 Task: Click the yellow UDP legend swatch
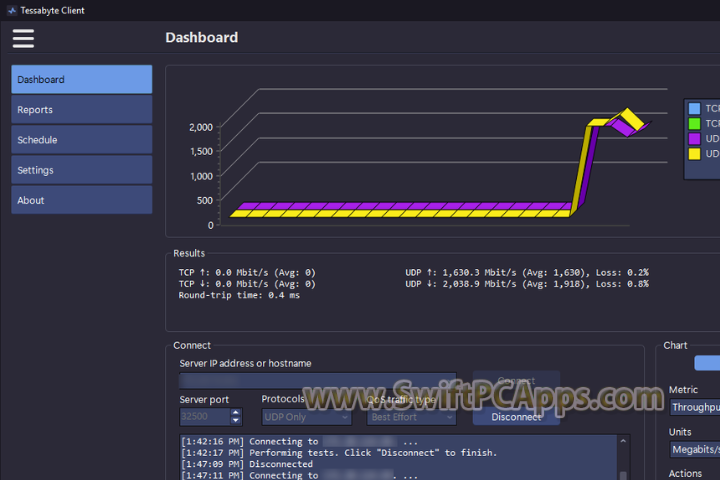(x=694, y=153)
